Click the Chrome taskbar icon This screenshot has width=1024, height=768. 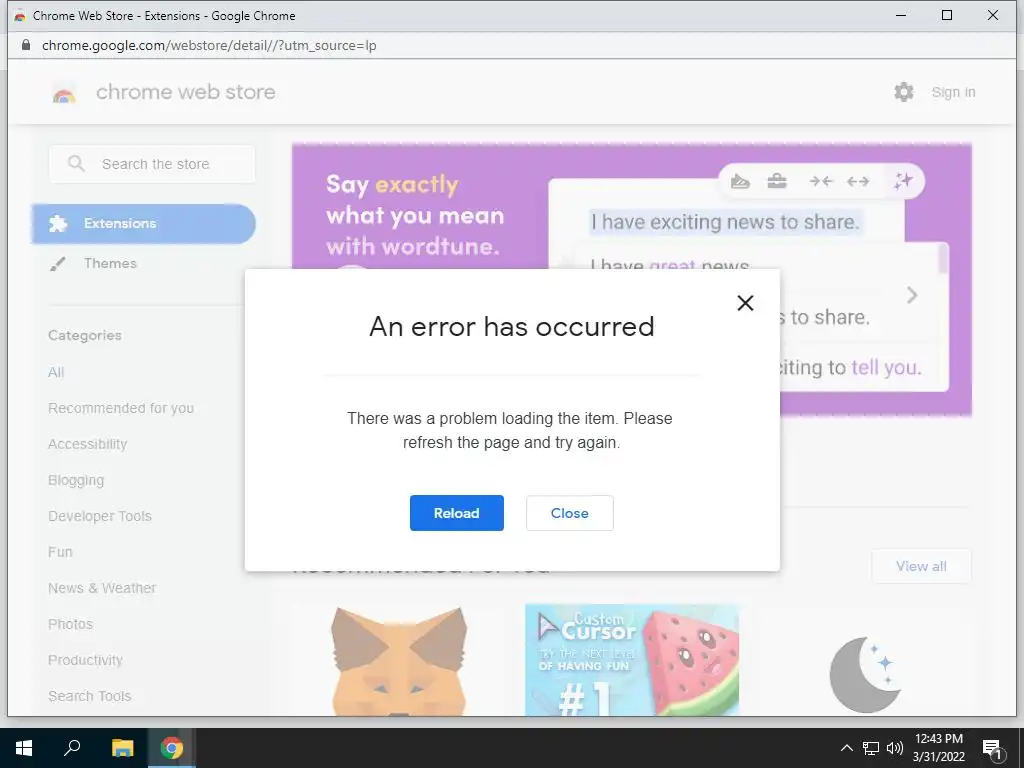pos(172,748)
